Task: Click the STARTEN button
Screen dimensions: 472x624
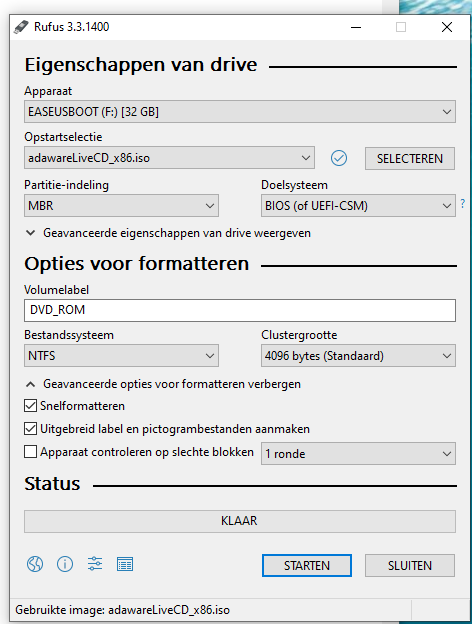Action: point(307,566)
